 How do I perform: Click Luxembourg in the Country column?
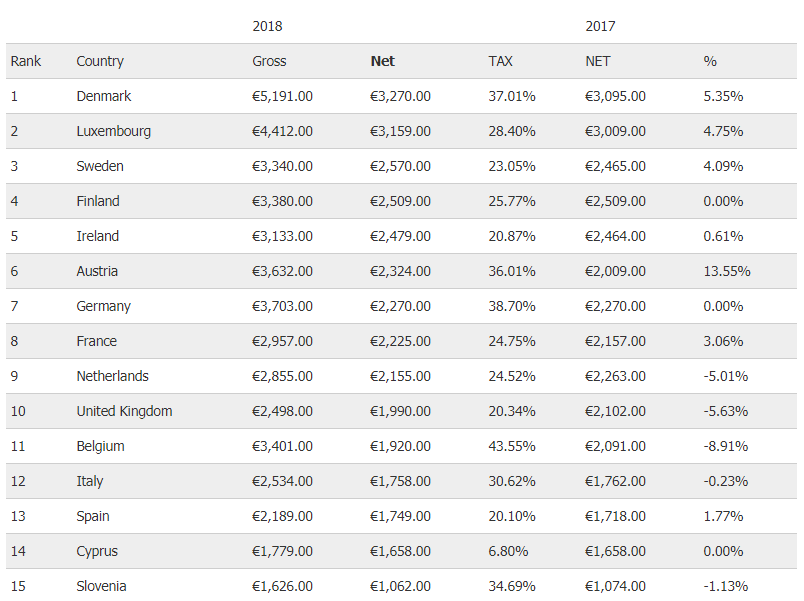coord(113,131)
